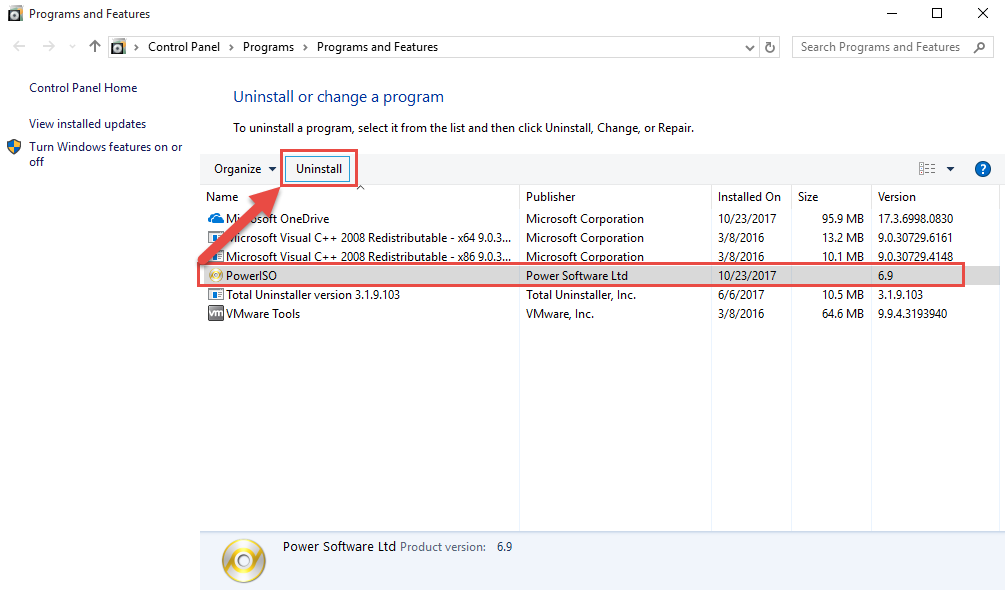Click the Microsoft OneDrive cloud icon

coord(217,218)
